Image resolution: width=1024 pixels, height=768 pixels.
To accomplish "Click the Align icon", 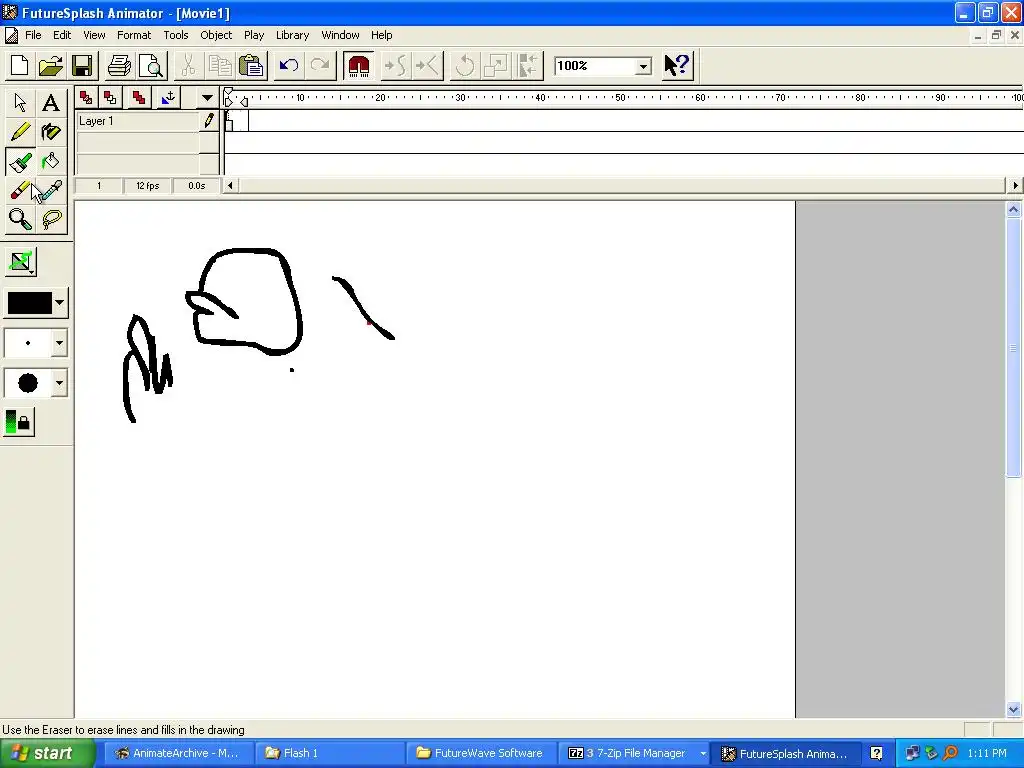I will click(x=528, y=65).
